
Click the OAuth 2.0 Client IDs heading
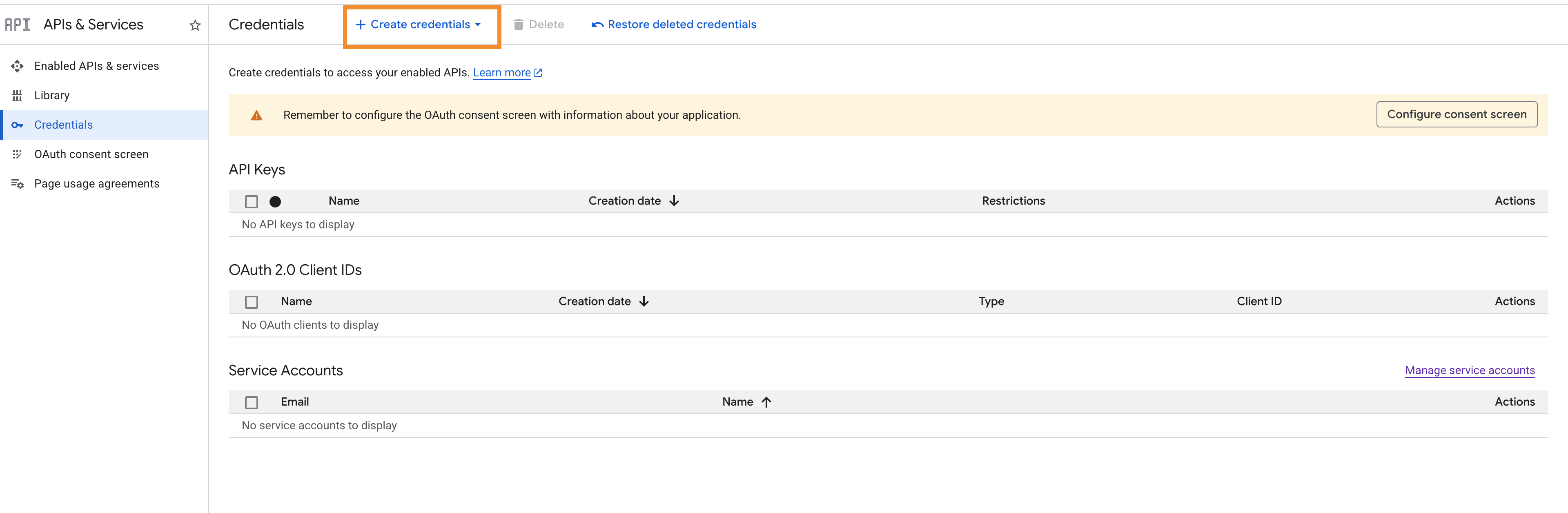pyautogui.click(x=294, y=270)
